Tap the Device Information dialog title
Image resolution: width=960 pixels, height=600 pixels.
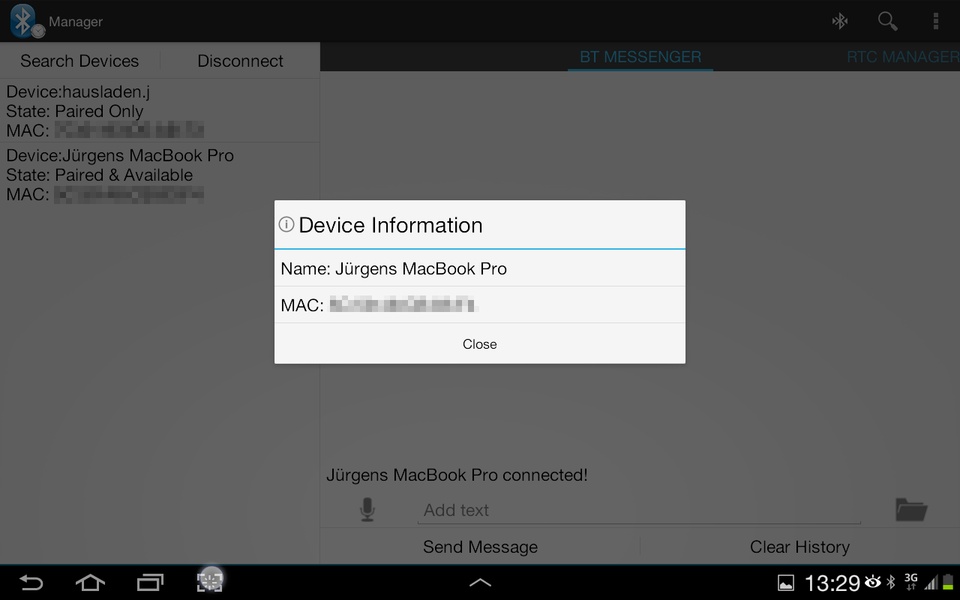pos(391,225)
